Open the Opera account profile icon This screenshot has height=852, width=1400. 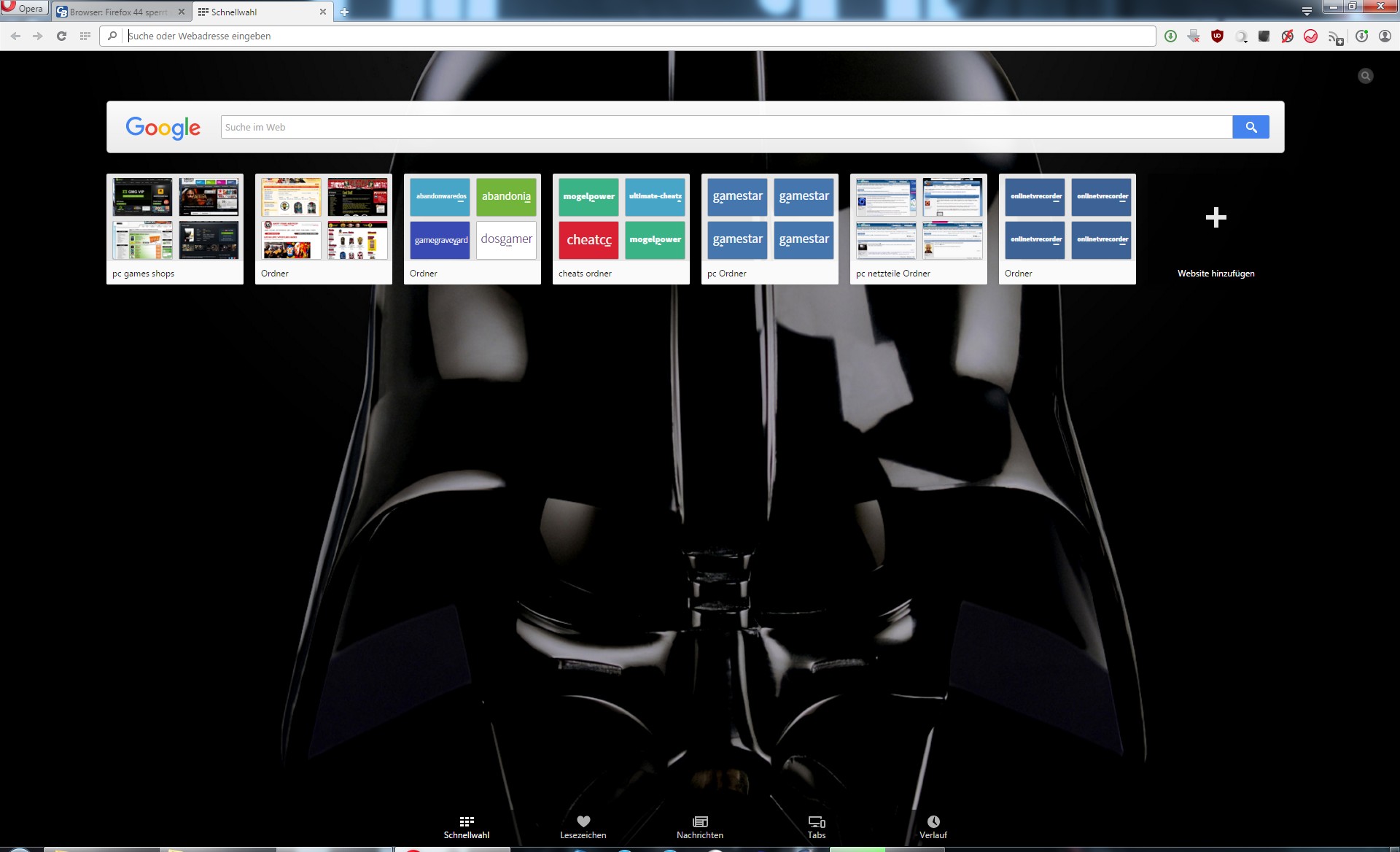click(1385, 36)
